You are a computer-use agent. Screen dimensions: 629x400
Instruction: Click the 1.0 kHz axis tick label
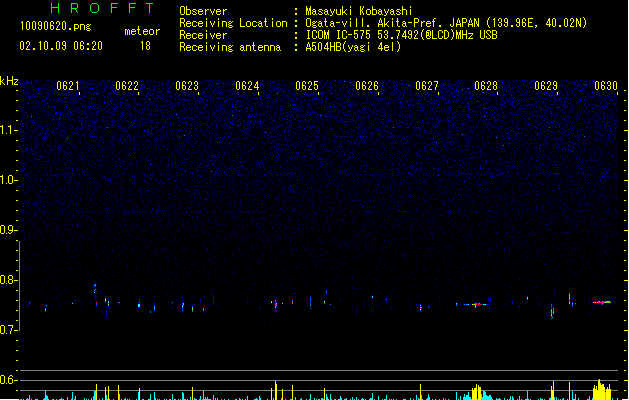click(9, 180)
